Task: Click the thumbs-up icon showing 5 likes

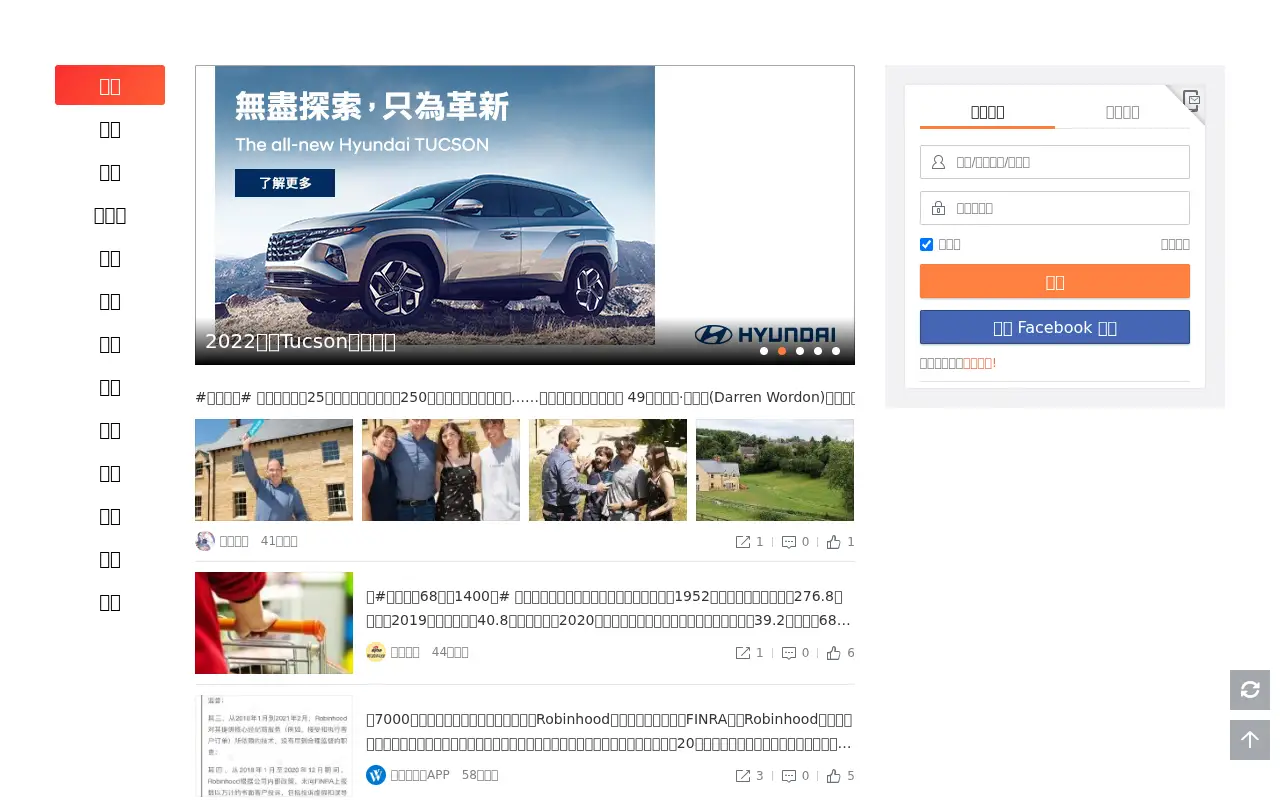Action: point(834,776)
